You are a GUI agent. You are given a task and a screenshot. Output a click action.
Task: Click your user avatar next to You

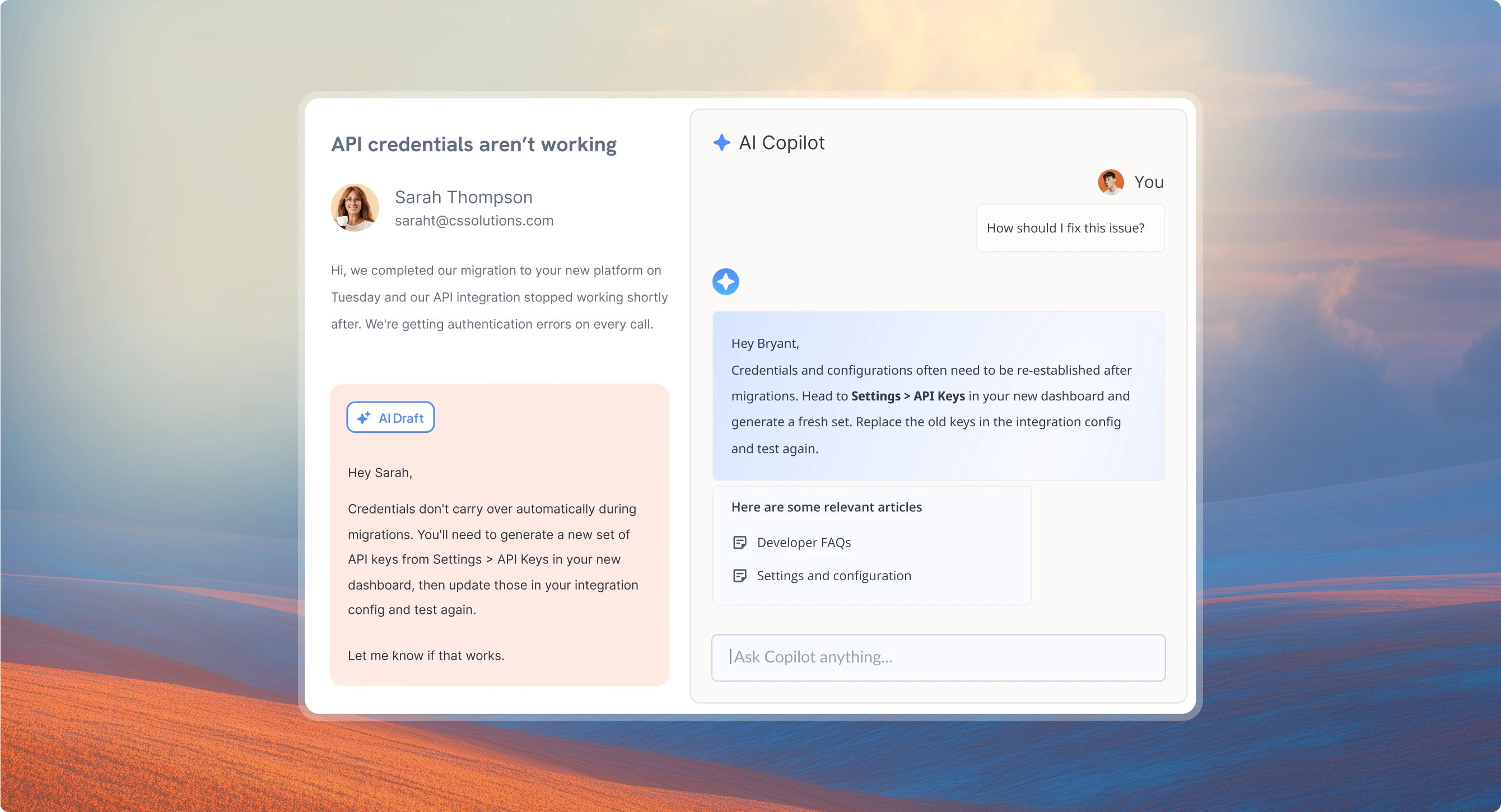pyautogui.click(x=1111, y=183)
